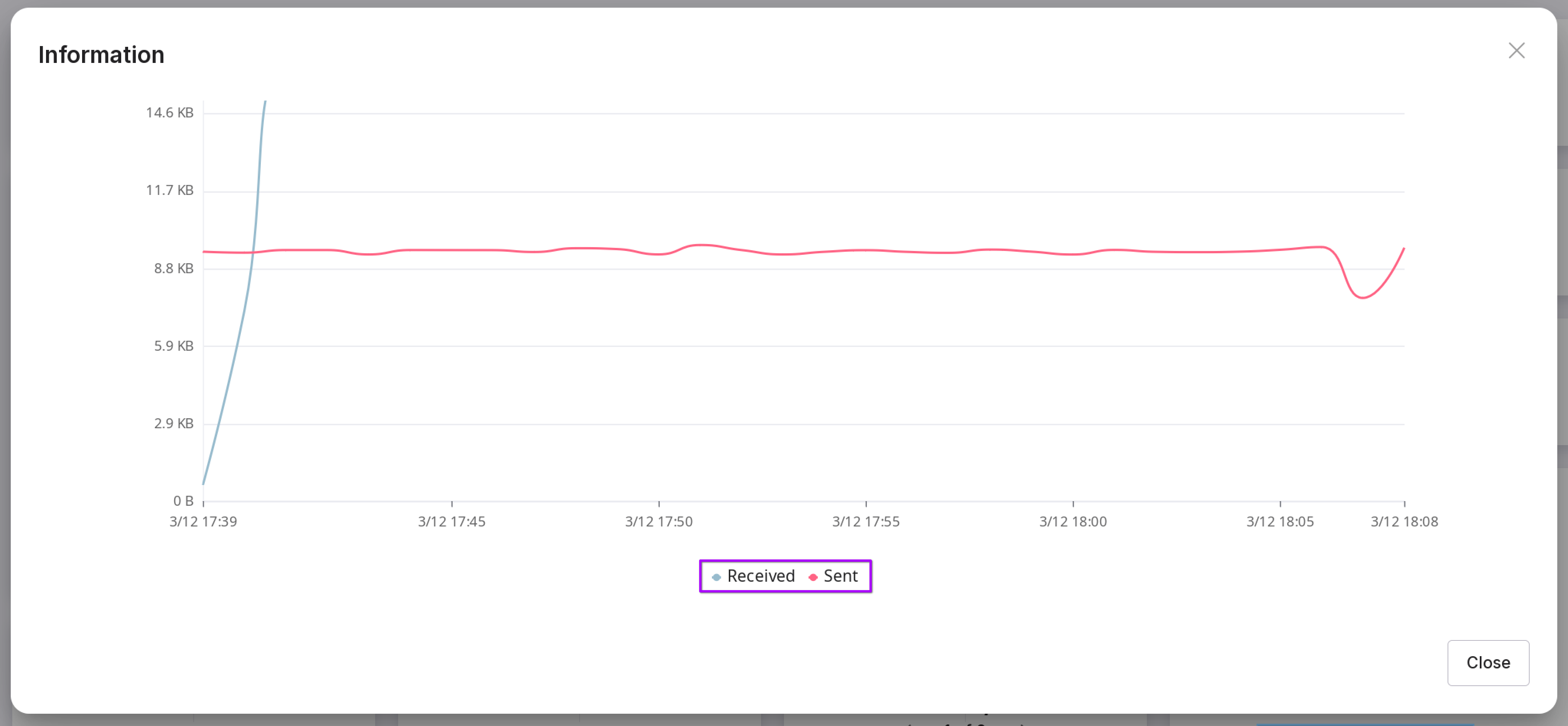Click the 5.9 KB y-axis label
Image resolution: width=1568 pixels, height=726 pixels.
[x=173, y=346]
